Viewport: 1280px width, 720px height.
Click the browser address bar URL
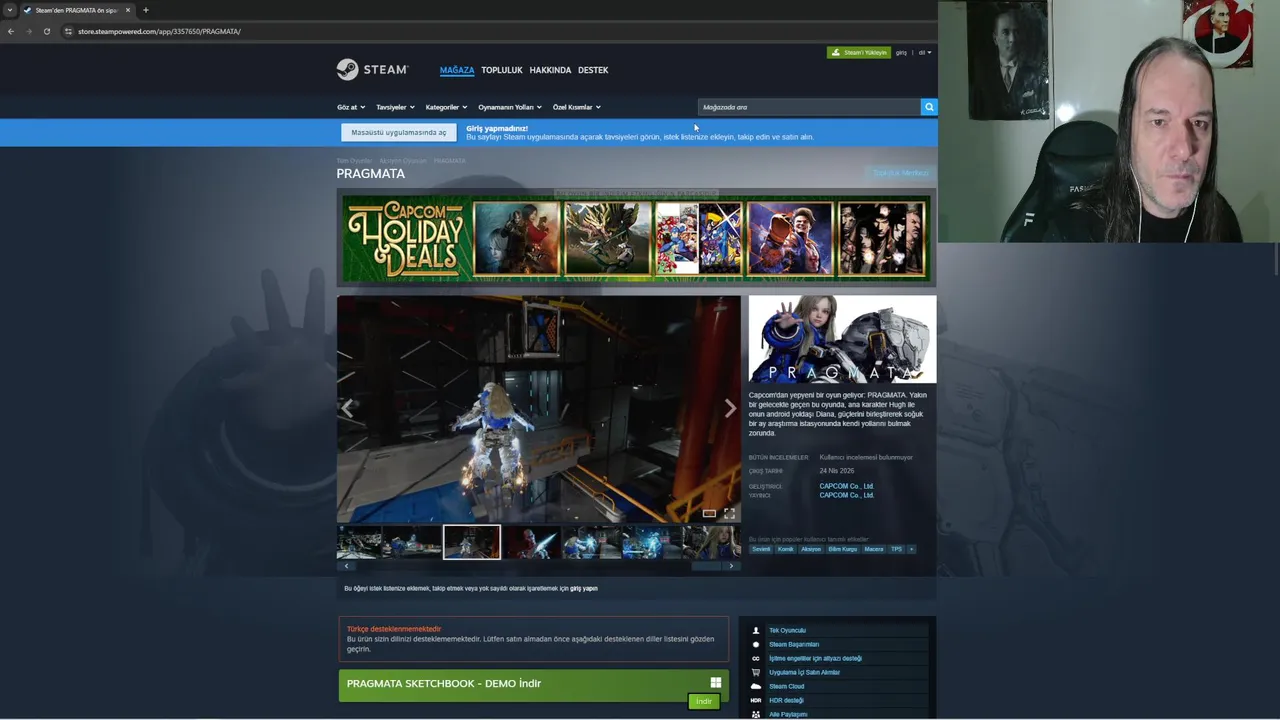click(159, 31)
